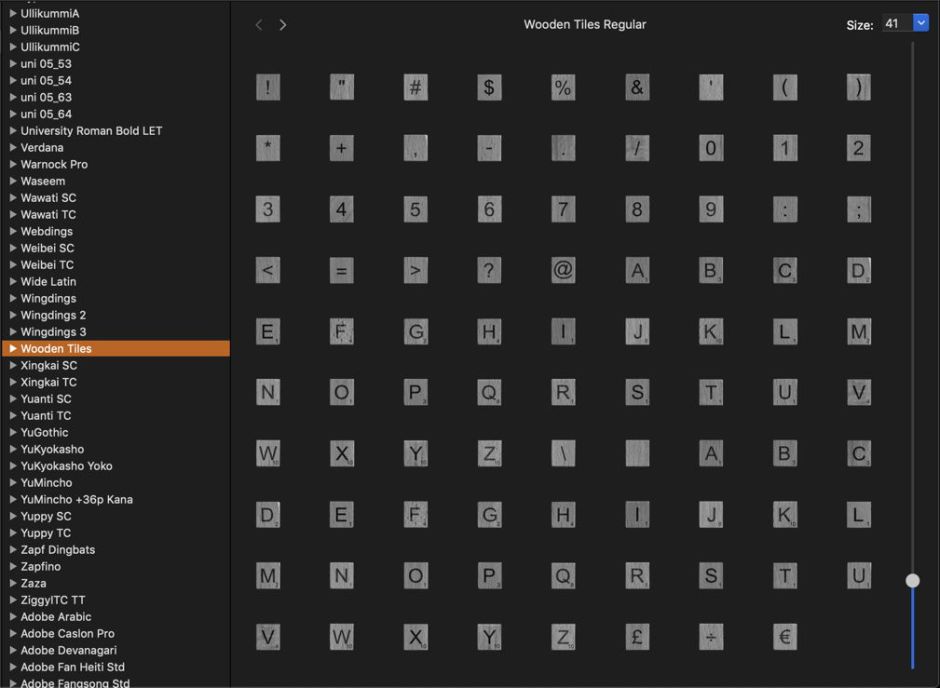Click the next font forward arrow
Screen dimensions: 940x688
283,25
